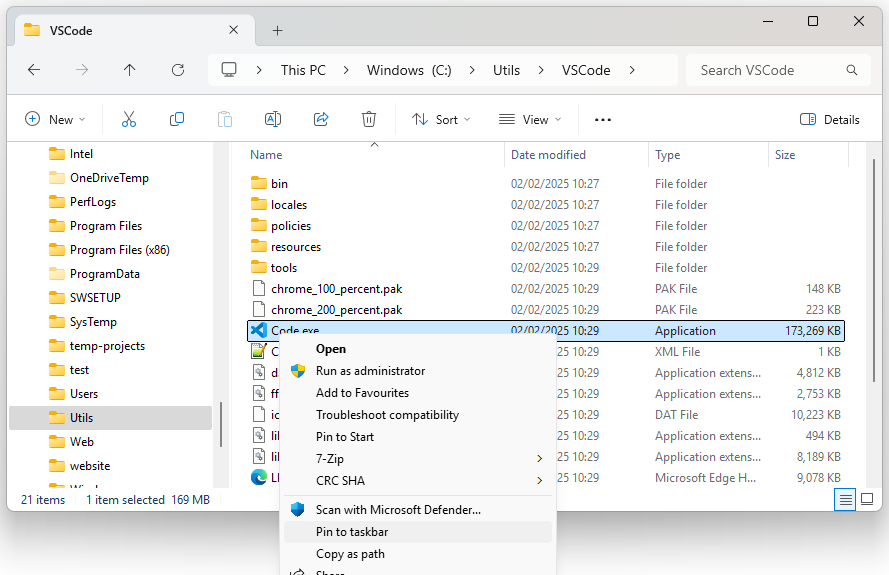Click the search magnifier icon
The width and height of the screenshot is (889, 575).
pos(852,70)
